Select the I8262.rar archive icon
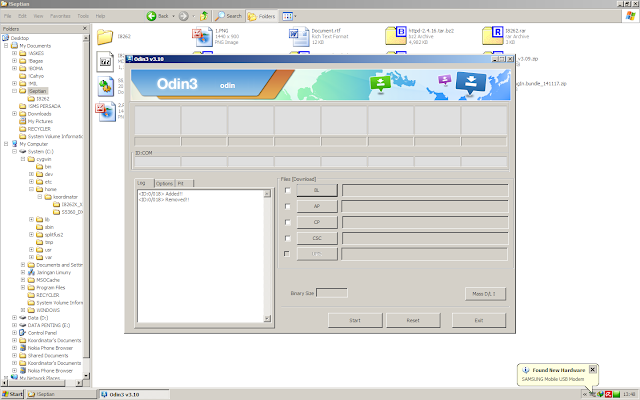 pyautogui.click(x=493, y=36)
